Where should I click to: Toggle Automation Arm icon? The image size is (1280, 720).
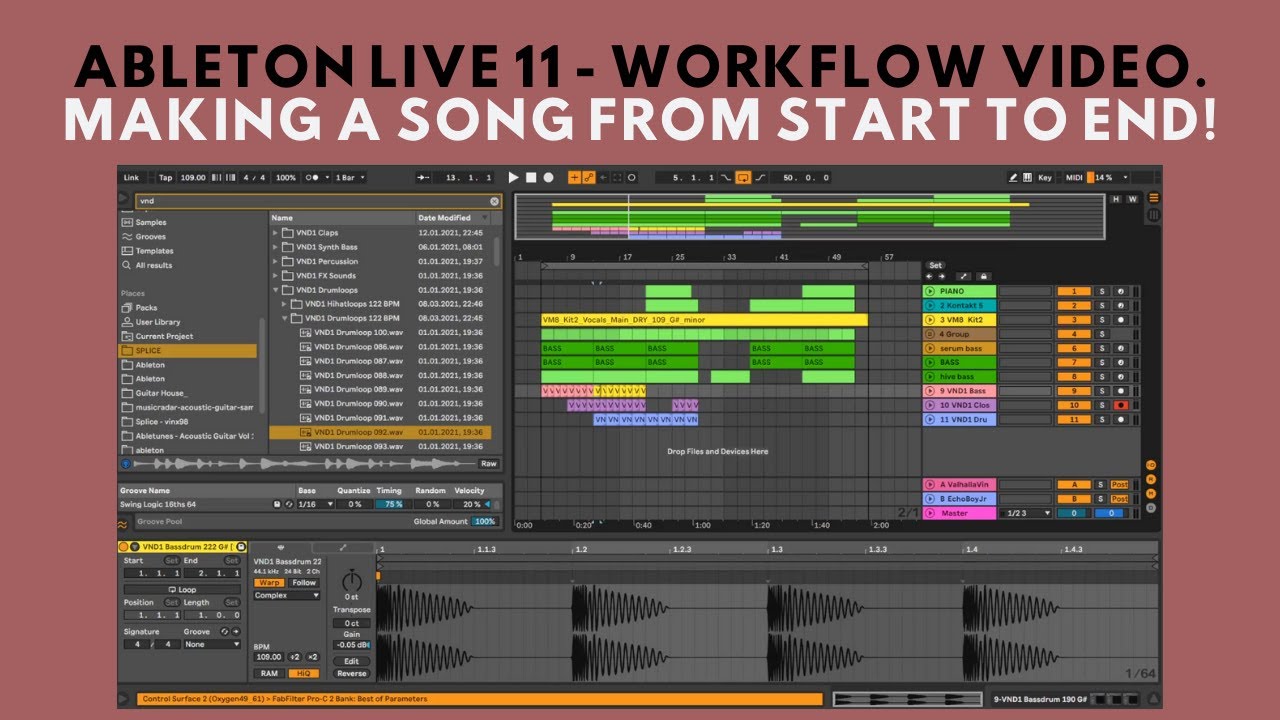[x=590, y=177]
